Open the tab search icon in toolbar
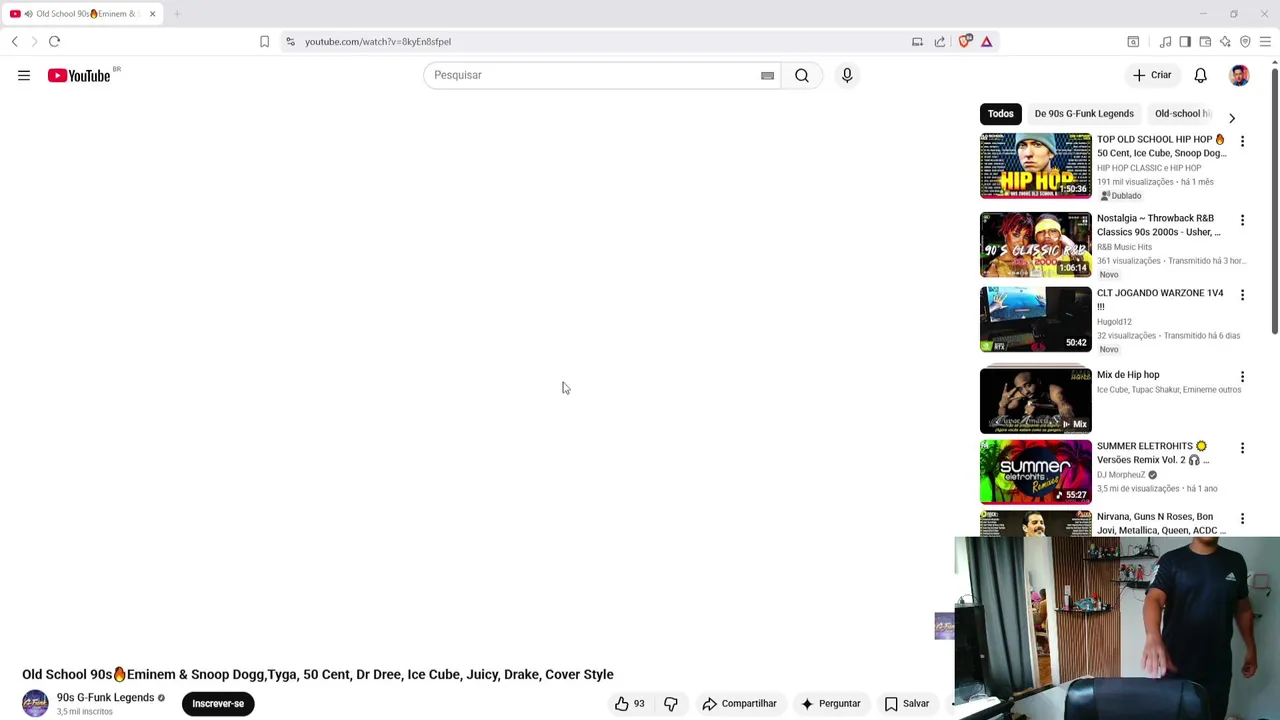Screen dimensions: 1280x720 click(x=1133, y=41)
